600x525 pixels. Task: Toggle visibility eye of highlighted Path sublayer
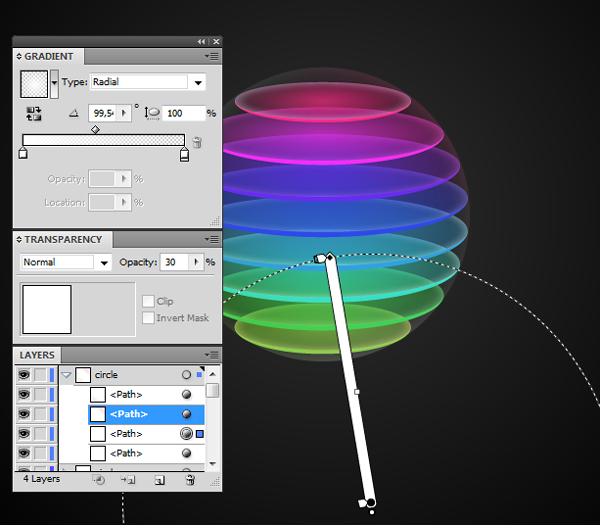point(24,414)
